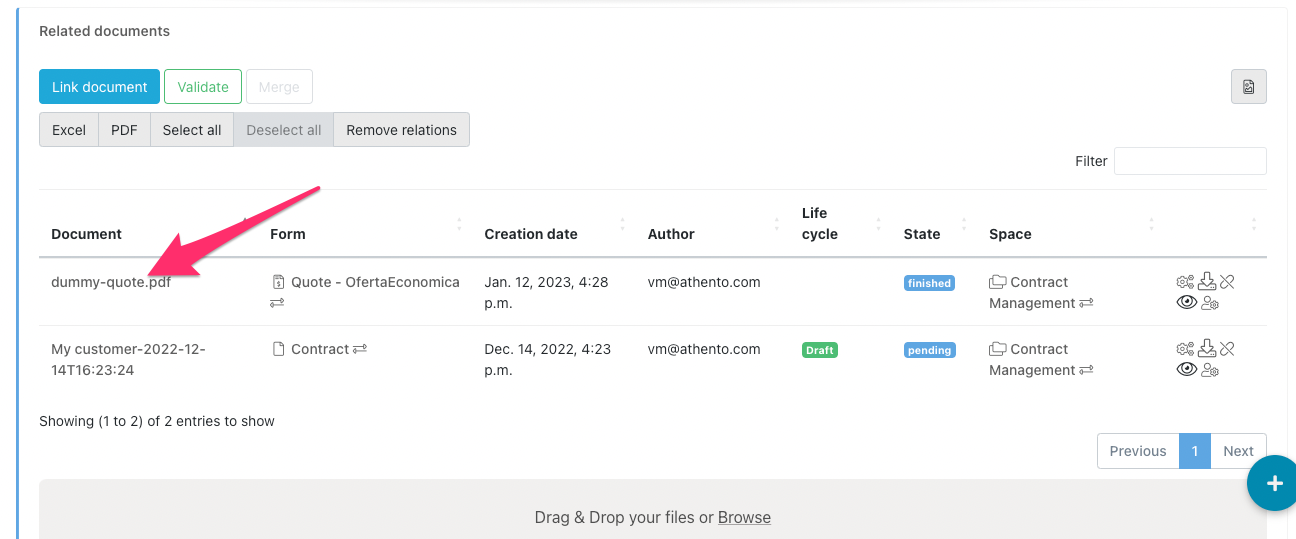Click the change-form arrows icon beside Contract
The height and width of the screenshot is (539, 1296).
pyautogui.click(x=360, y=350)
